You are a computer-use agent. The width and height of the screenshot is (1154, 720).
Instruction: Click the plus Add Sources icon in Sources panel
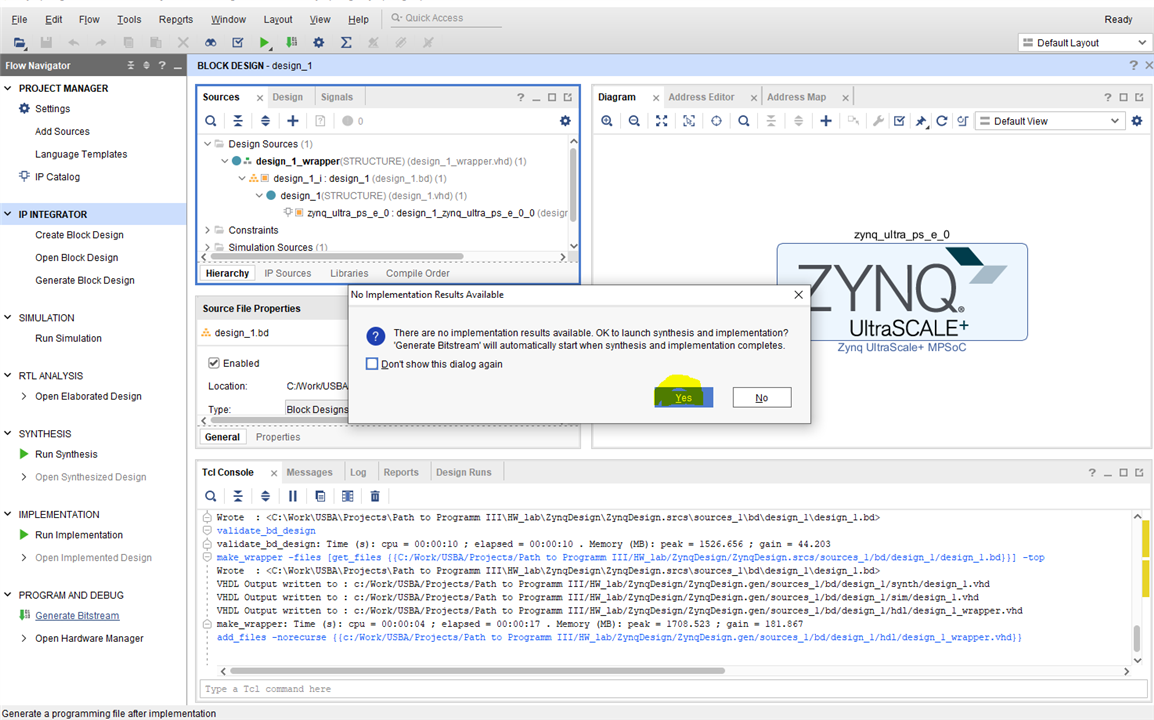pyautogui.click(x=293, y=121)
